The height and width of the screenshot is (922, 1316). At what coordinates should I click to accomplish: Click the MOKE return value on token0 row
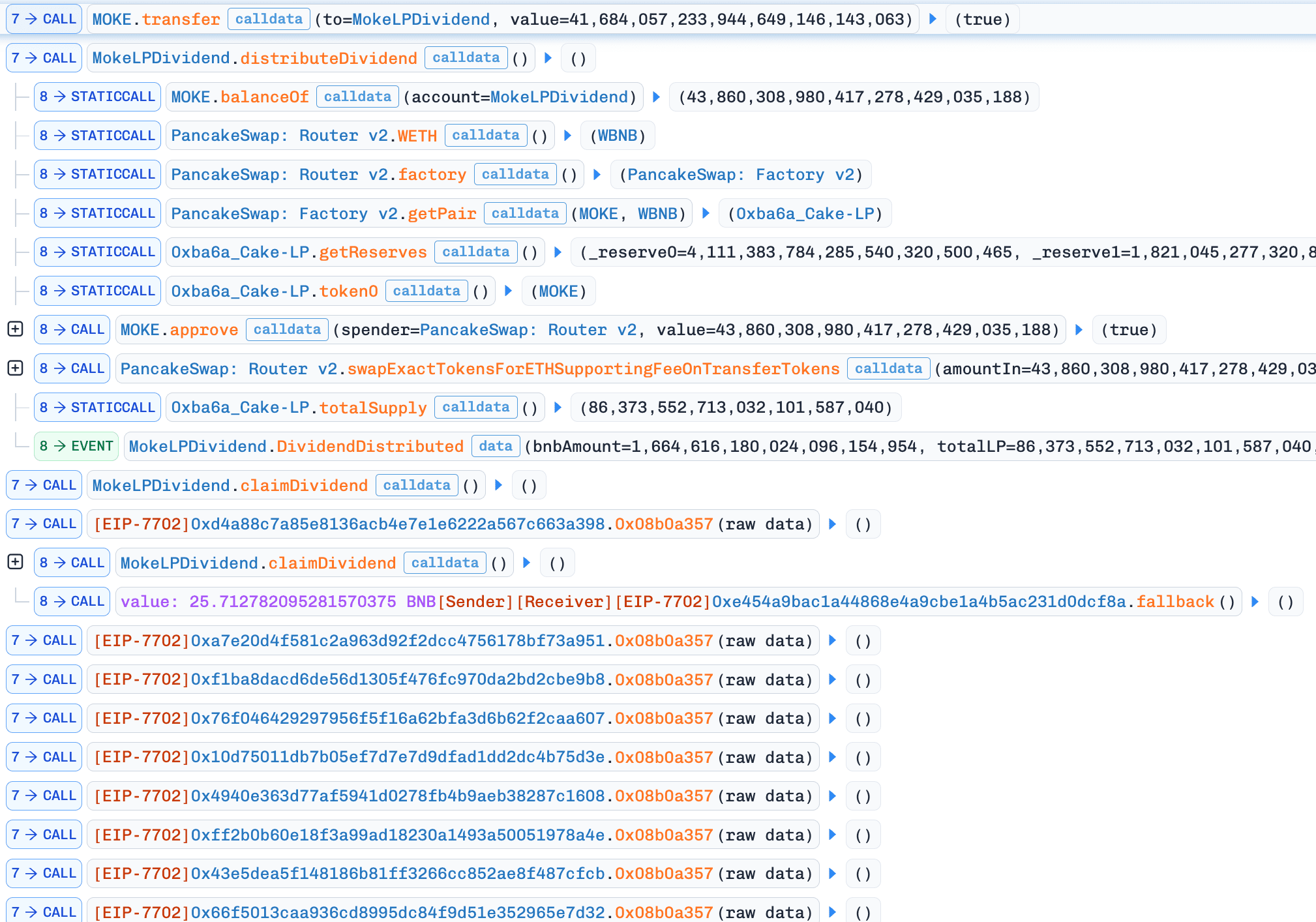[558, 291]
